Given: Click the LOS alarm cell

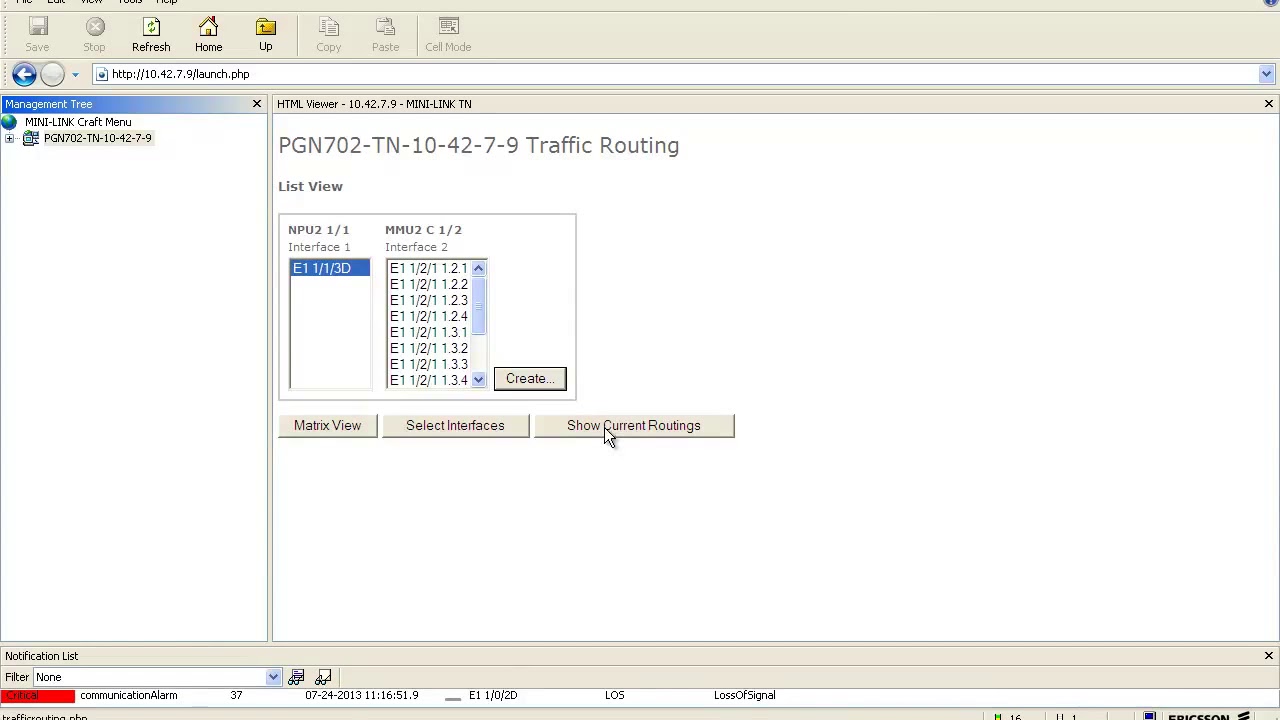Looking at the screenshot, I should [615, 695].
